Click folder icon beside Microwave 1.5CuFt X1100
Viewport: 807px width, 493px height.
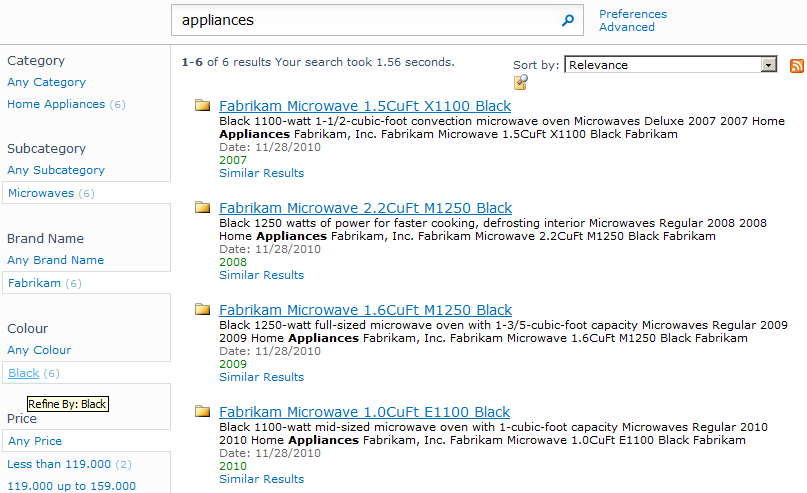[x=203, y=105]
